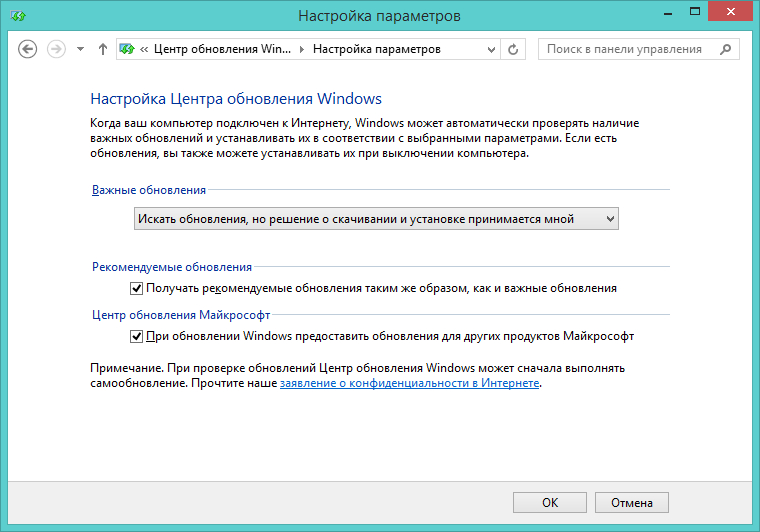Cancel with the Отмена button
The image size is (760, 532).
[x=632, y=502]
